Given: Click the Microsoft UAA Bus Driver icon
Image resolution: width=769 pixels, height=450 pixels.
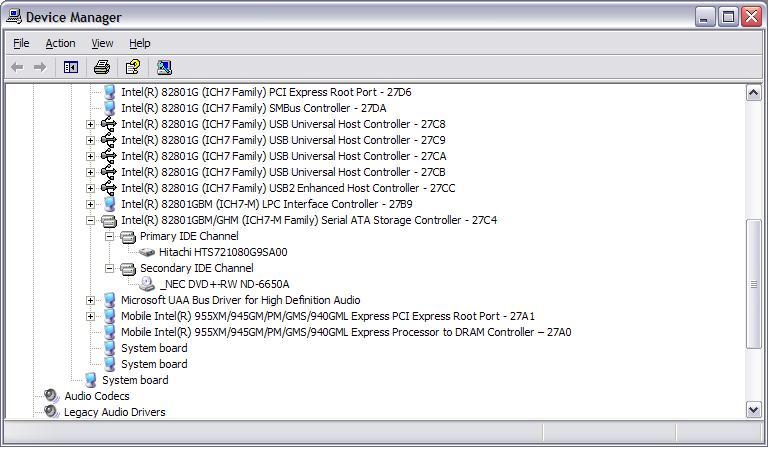Looking at the screenshot, I should coord(109,300).
